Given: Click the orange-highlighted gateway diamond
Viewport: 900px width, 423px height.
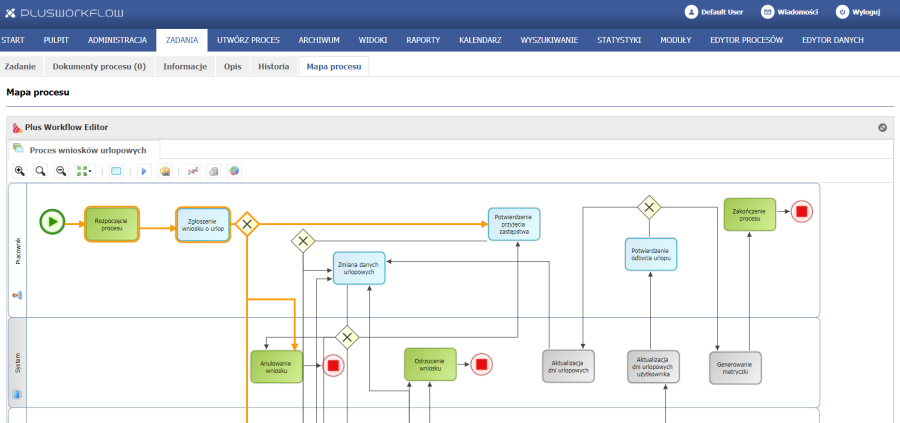Looking at the screenshot, I should [x=247, y=224].
